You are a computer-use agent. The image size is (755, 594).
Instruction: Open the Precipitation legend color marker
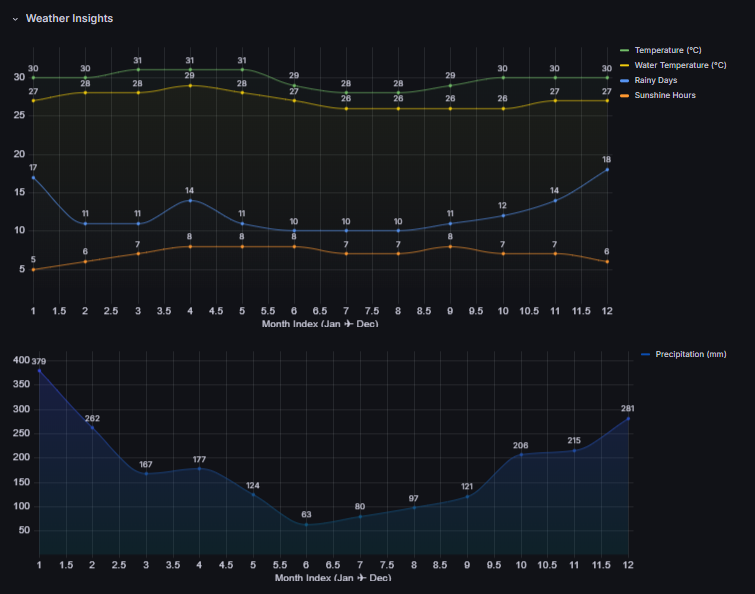pyautogui.click(x=645, y=354)
